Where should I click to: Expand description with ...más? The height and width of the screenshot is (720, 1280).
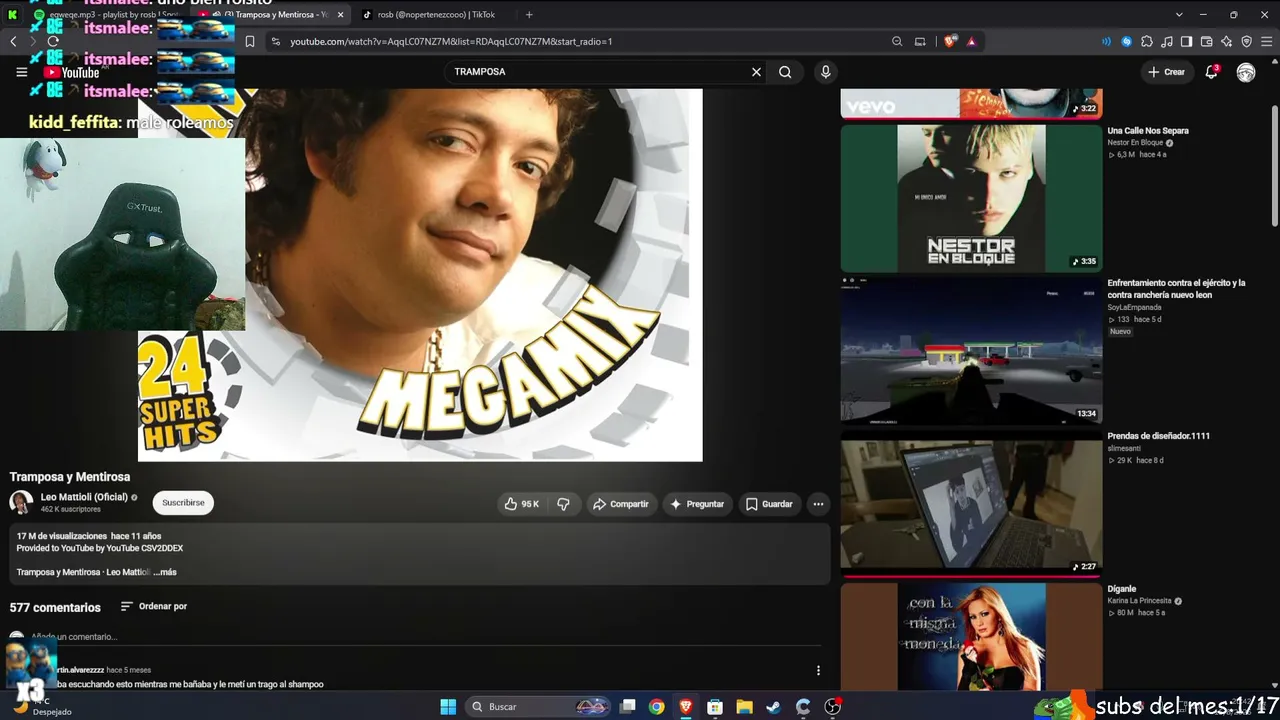pos(165,572)
